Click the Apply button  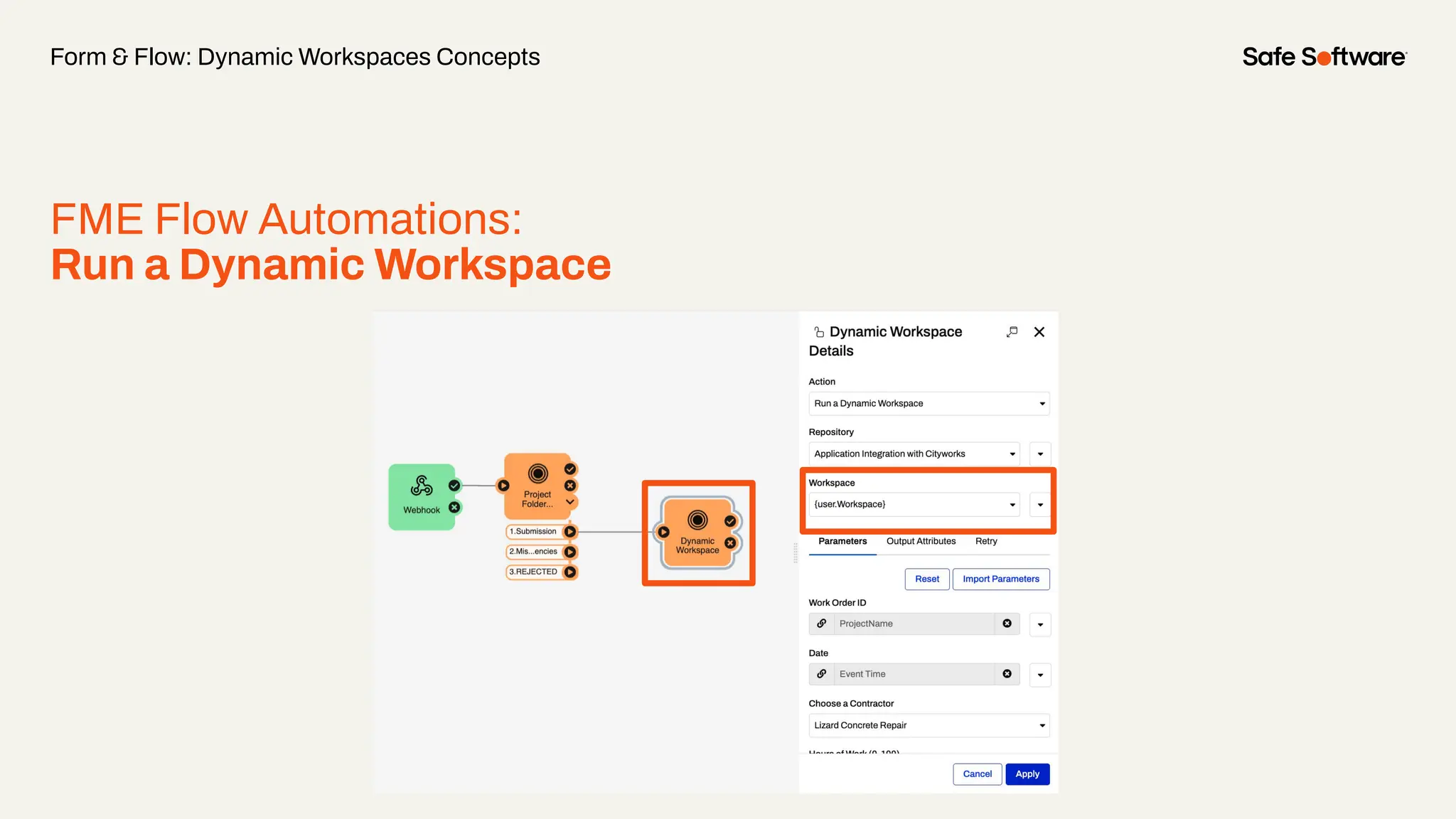(x=1027, y=774)
